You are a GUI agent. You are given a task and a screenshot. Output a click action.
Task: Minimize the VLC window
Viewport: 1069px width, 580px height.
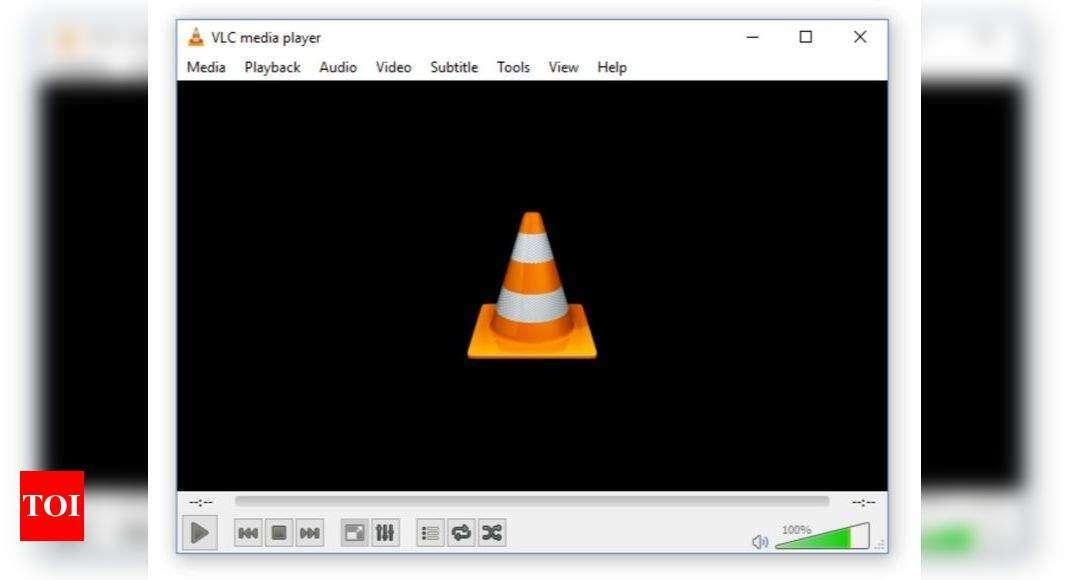point(753,37)
